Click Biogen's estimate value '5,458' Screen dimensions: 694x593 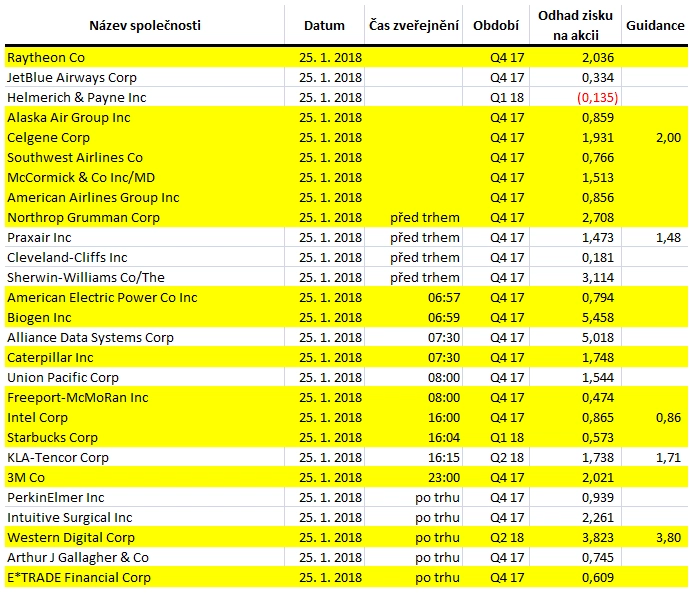(598, 318)
